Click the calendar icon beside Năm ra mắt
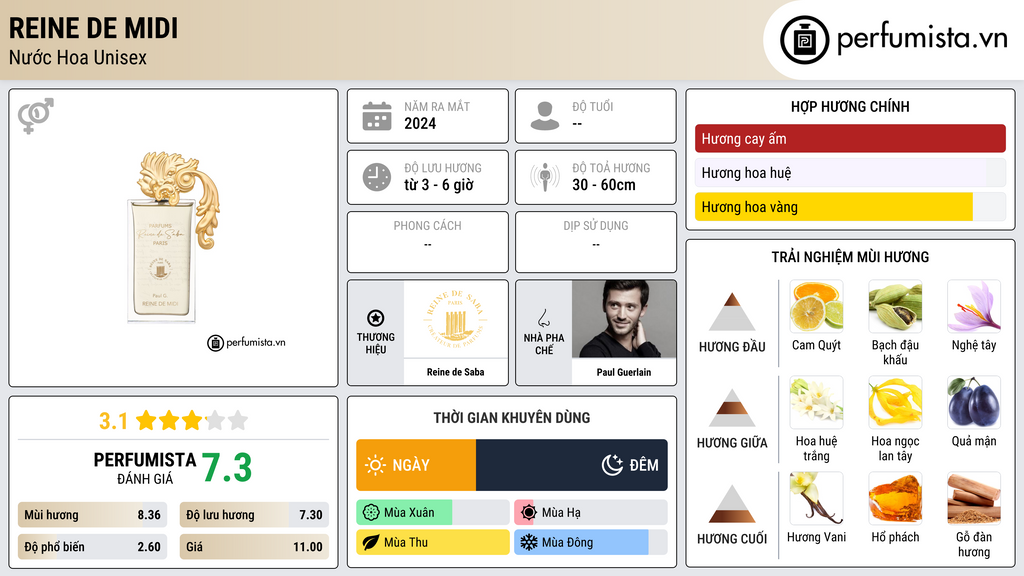The image size is (1024, 576). click(377, 116)
